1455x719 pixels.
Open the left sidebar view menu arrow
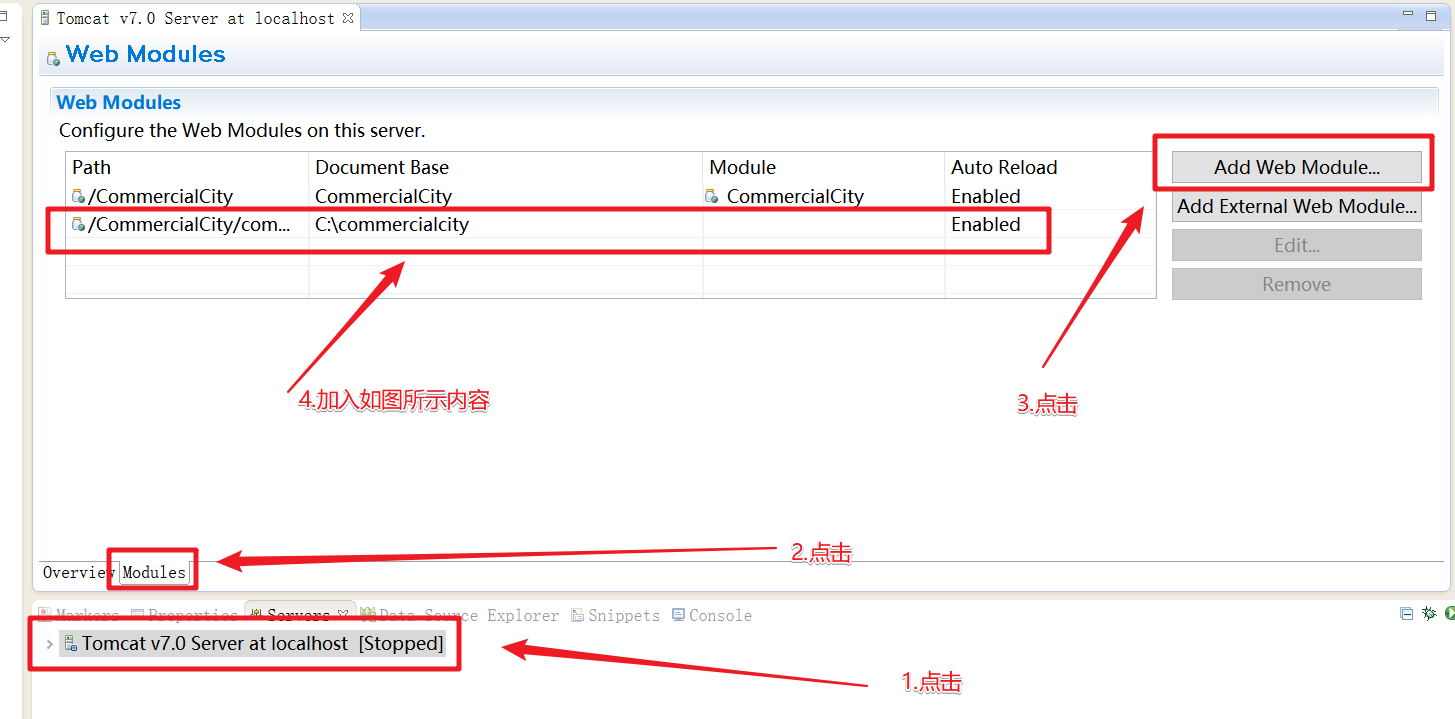point(5,39)
